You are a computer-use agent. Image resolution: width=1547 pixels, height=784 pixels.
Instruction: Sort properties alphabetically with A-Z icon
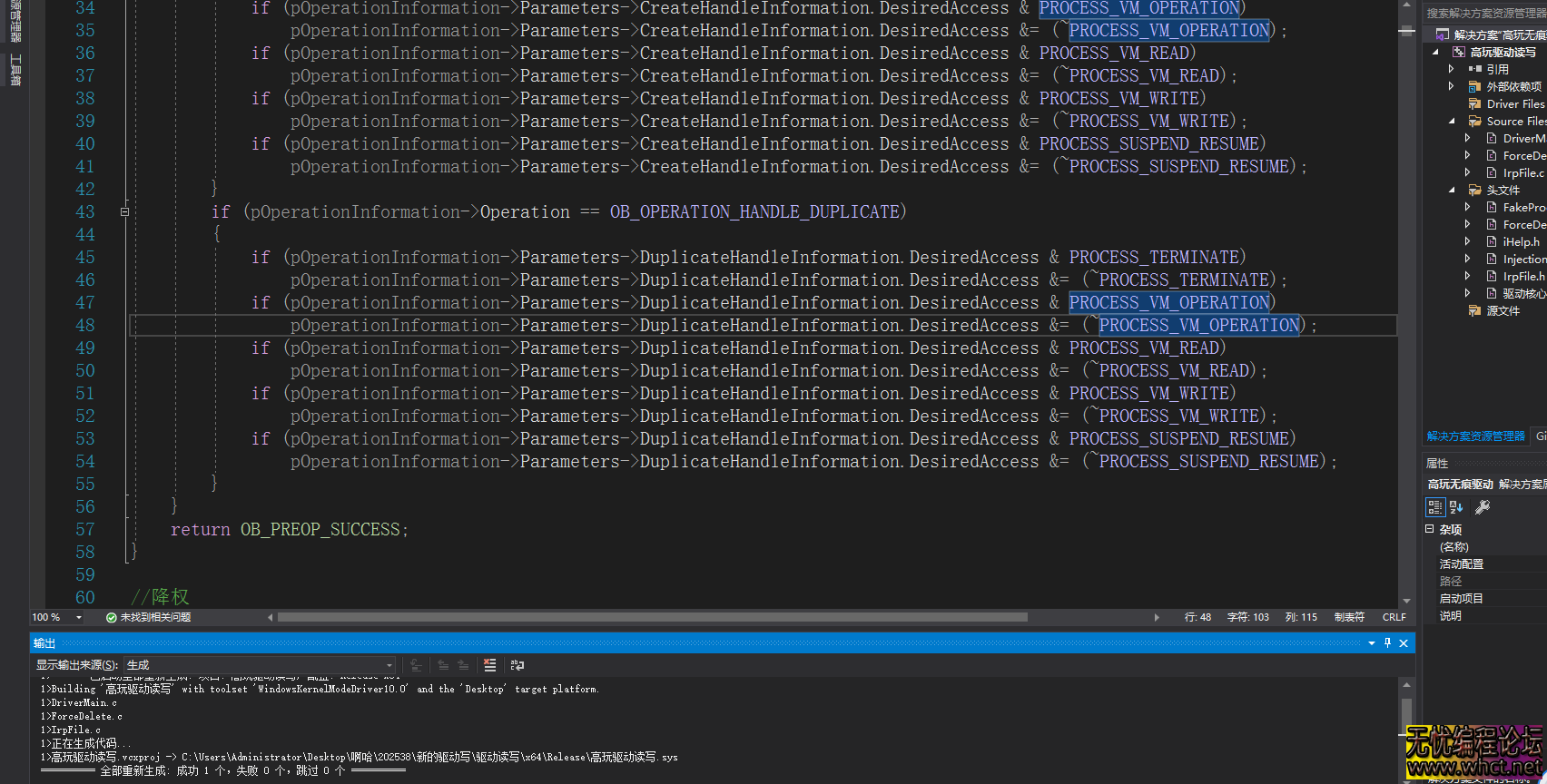click(x=1456, y=507)
